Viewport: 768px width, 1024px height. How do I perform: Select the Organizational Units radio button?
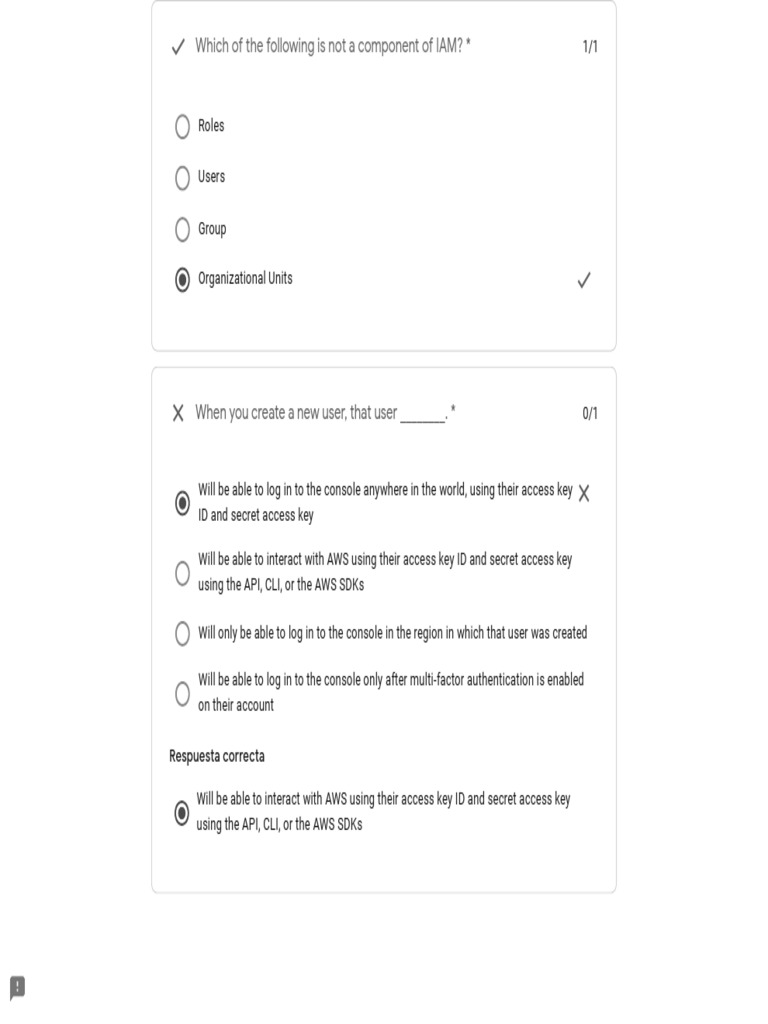[x=182, y=281]
